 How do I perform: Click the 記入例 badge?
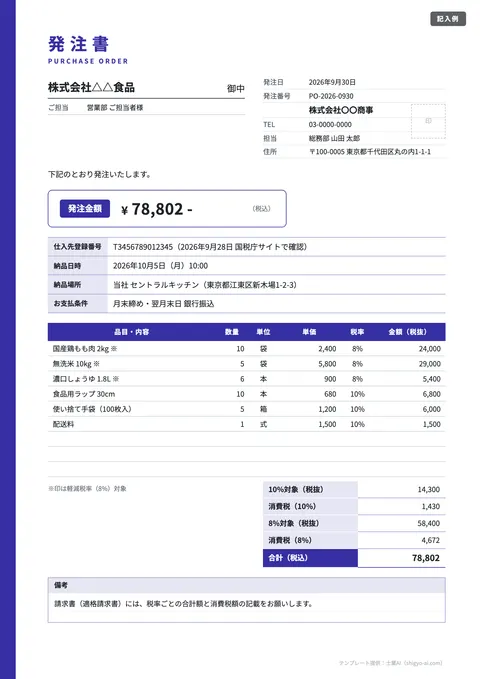pos(448,19)
